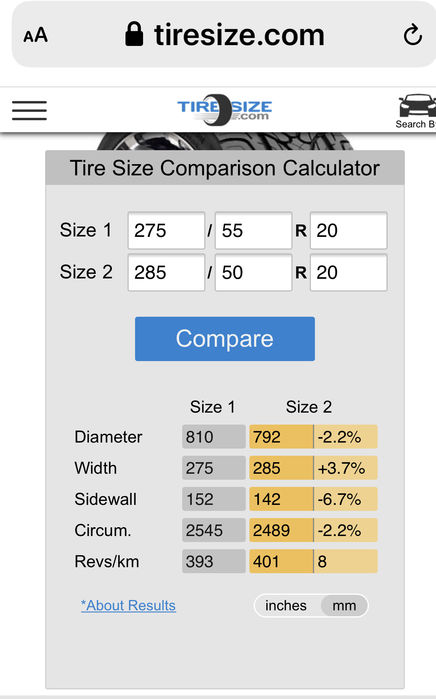
Task: Tap the tiresize.com address bar URL
Action: [x=239, y=35]
